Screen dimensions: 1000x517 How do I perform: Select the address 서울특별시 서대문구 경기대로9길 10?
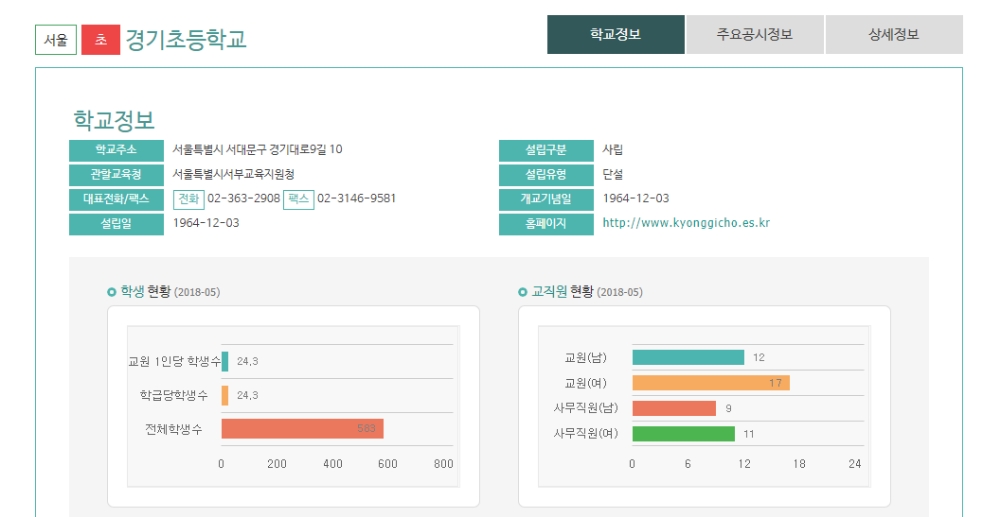click(258, 149)
